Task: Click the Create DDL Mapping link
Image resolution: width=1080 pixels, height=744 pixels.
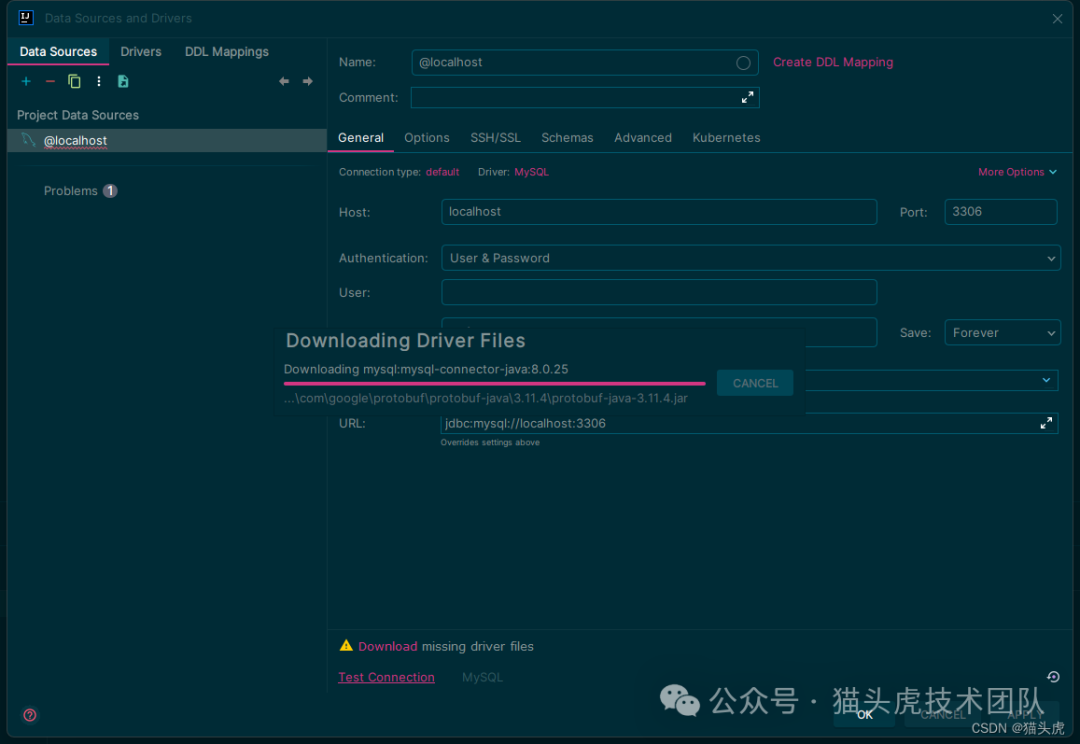Action: (833, 62)
